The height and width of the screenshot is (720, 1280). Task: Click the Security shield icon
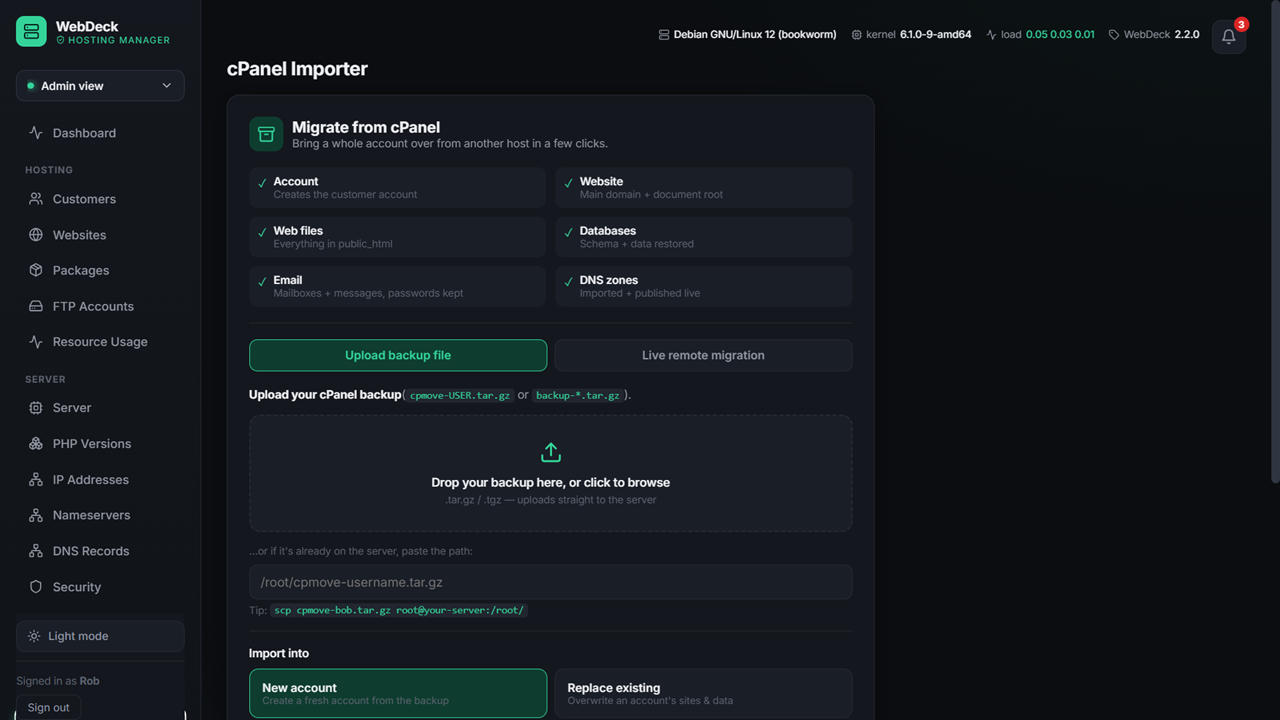[36, 587]
